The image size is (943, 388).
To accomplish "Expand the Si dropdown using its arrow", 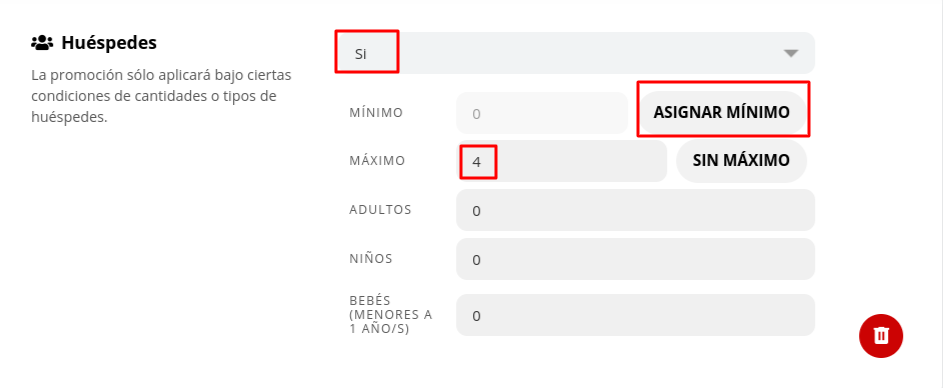I will pos(791,53).
